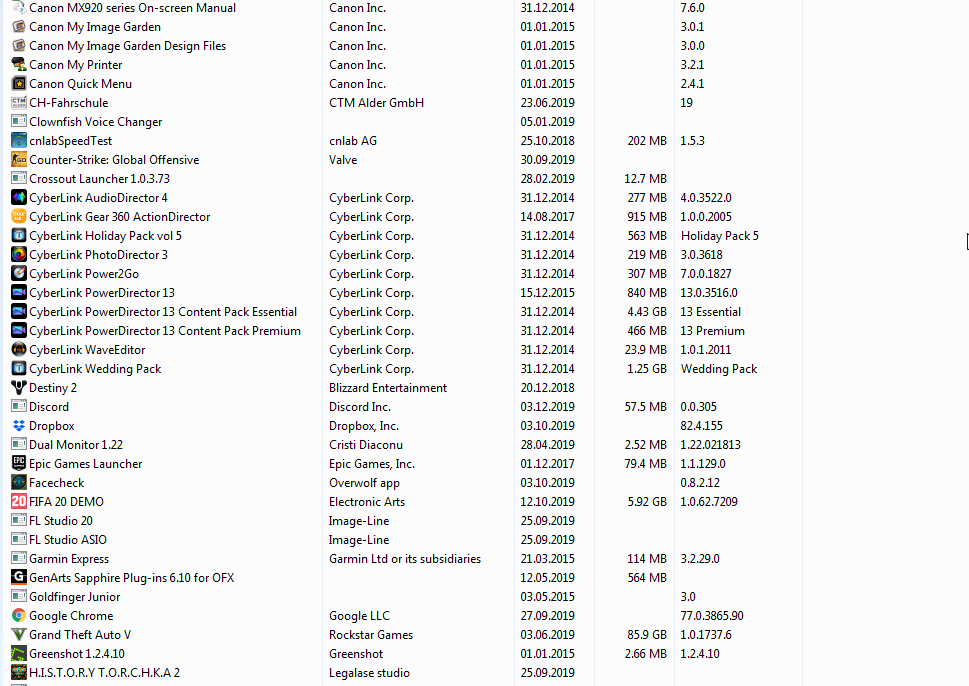Click publisher Rockstar Games
The image size is (969, 686).
pos(371,635)
